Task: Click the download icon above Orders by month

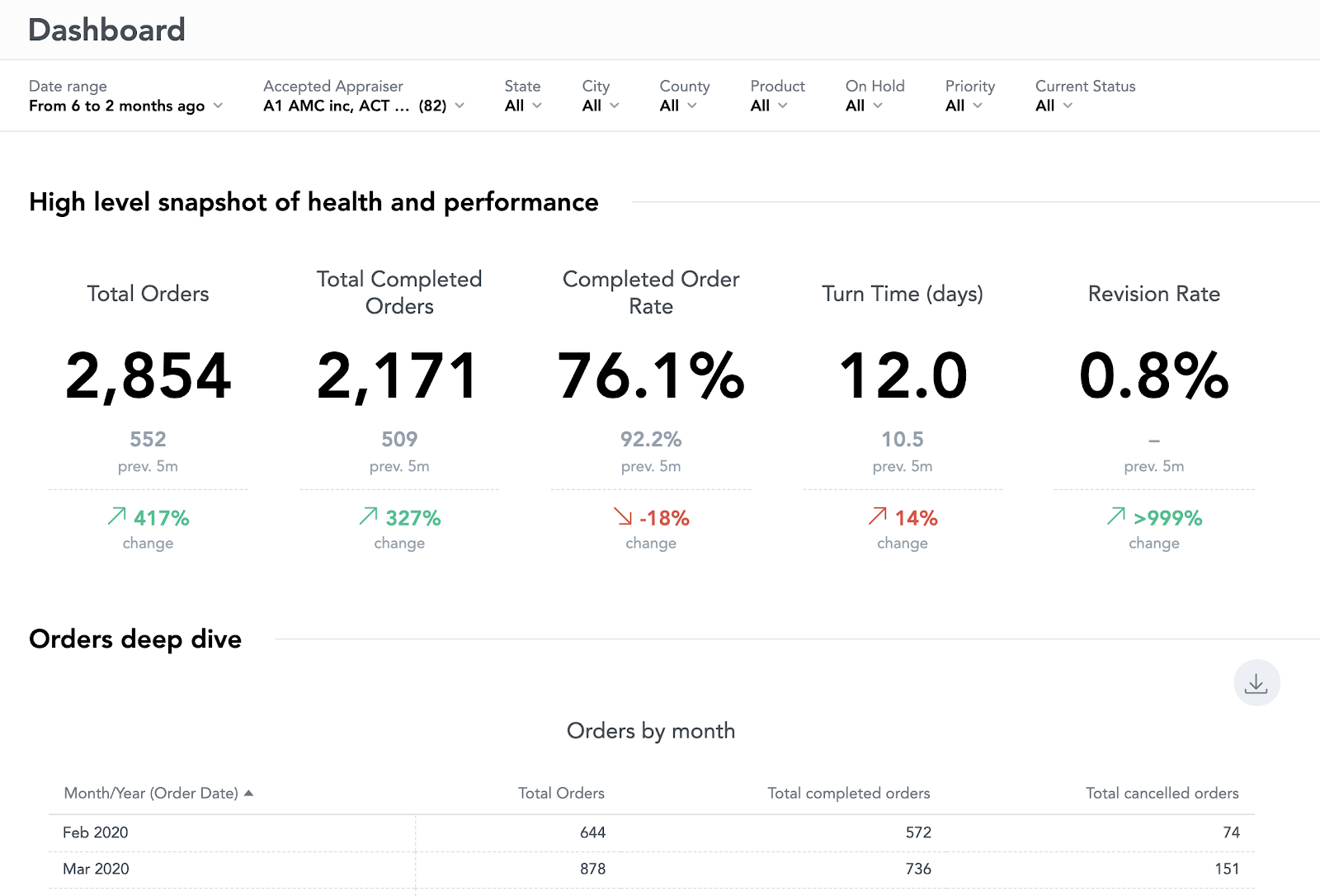Action: [1256, 682]
